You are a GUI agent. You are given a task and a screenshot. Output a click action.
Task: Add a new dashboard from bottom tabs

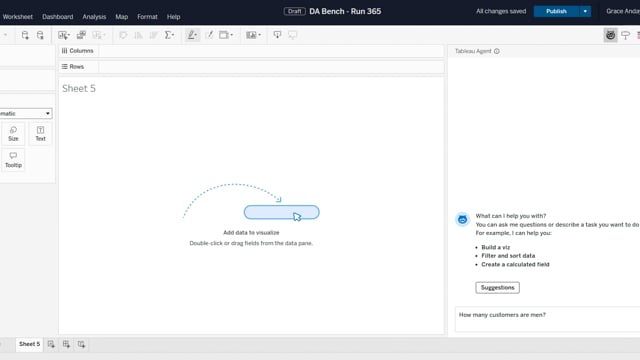tap(66, 344)
